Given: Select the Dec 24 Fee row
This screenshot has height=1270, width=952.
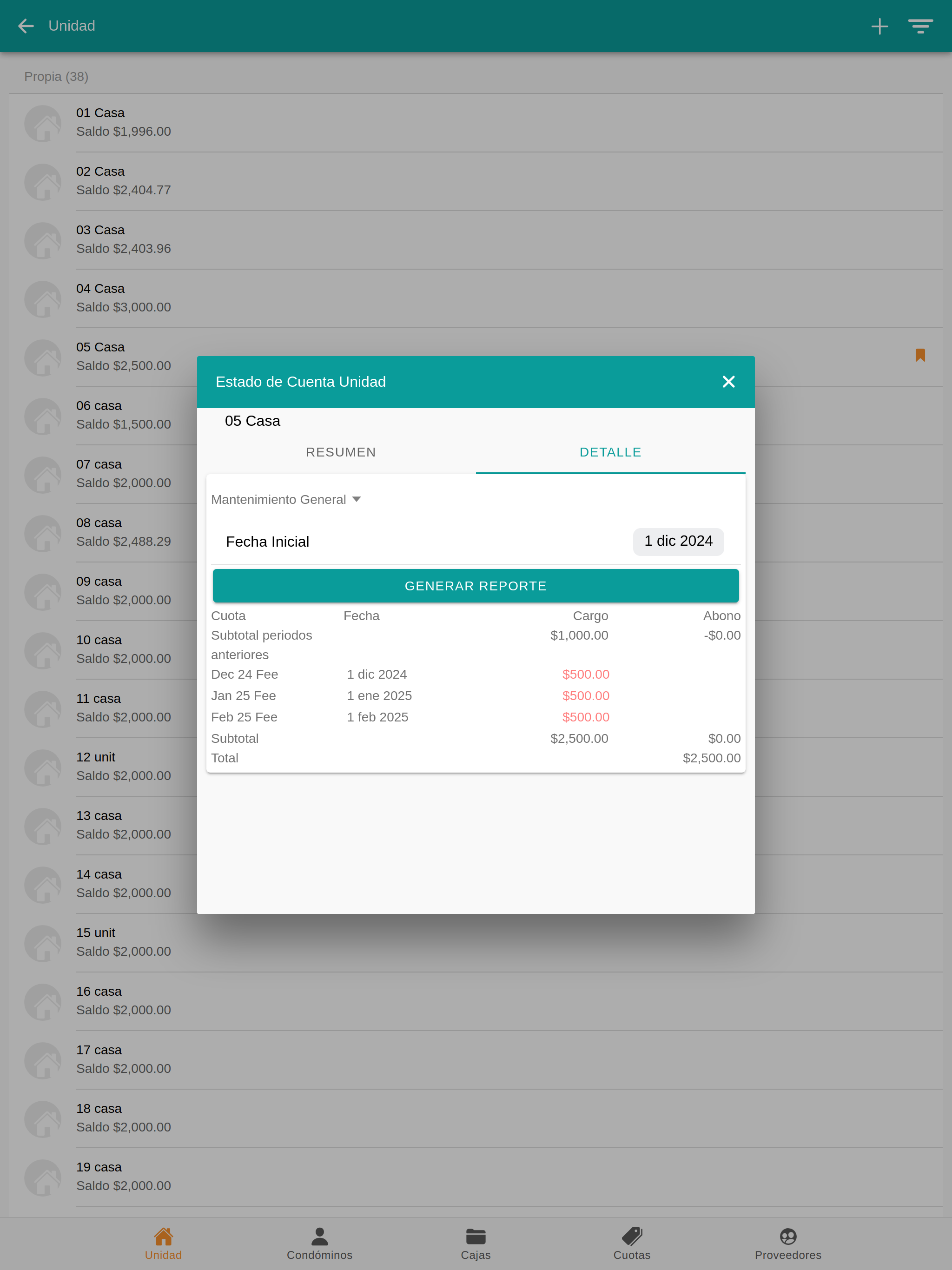Looking at the screenshot, I should [x=476, y=674].
